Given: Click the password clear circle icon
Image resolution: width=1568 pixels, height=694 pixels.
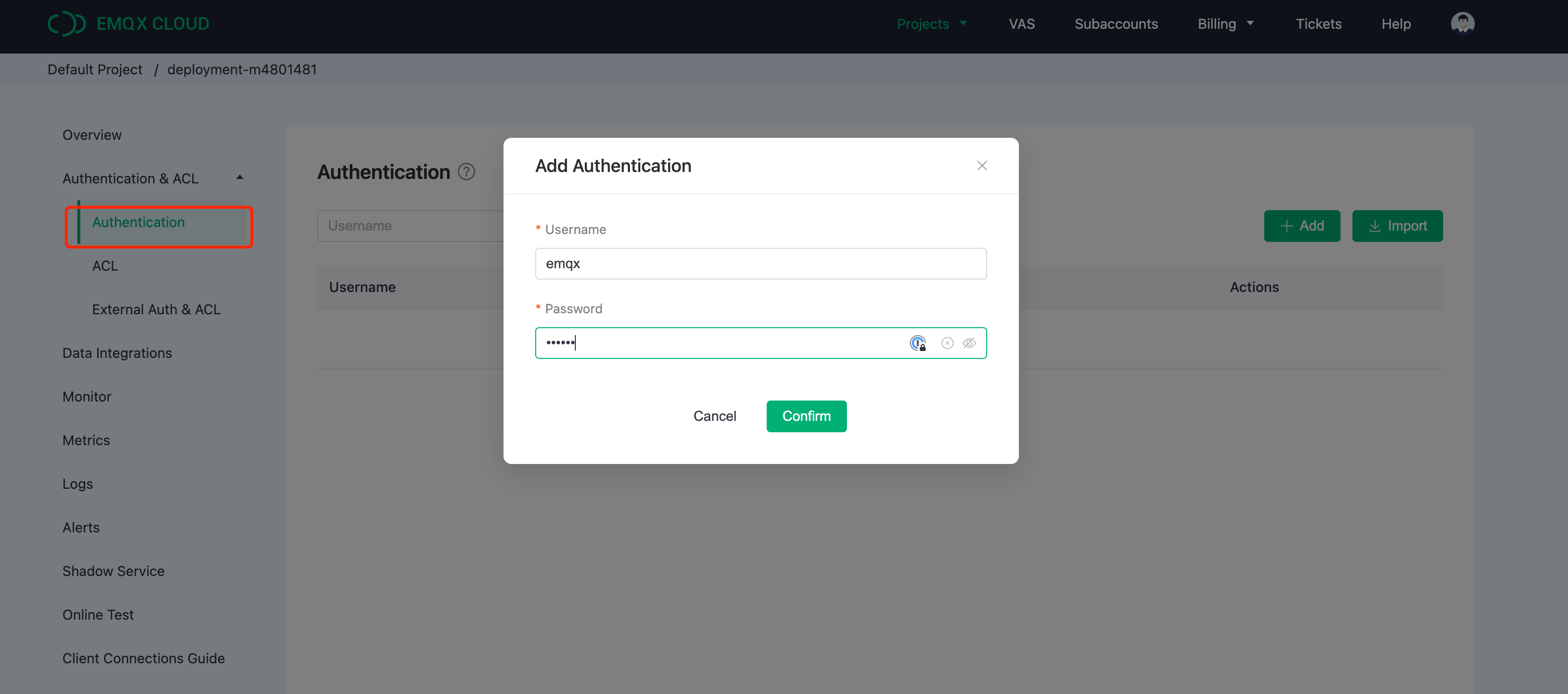Looking at the screenshot, I should [947, 343].
